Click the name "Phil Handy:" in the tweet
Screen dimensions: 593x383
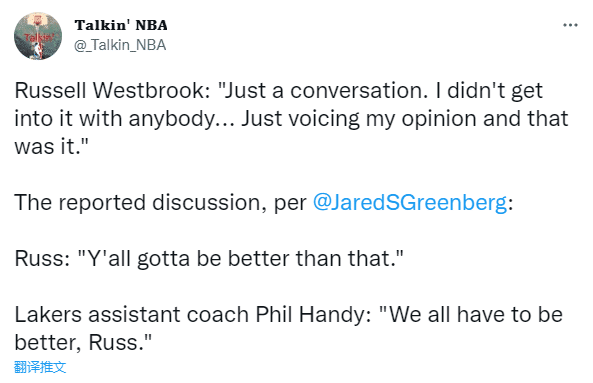(314, 315)
